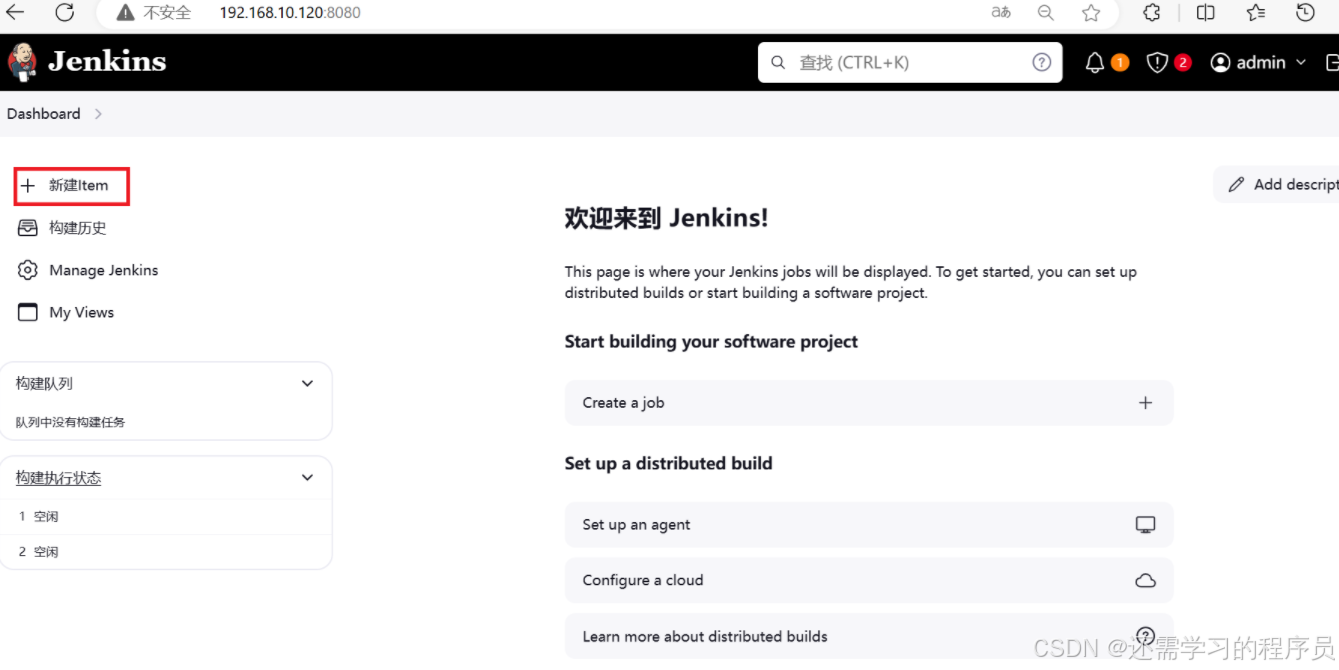Open favorites list icon
Image resolution: width=1339 pixels, height=670 pixels.
point(1256,13)
